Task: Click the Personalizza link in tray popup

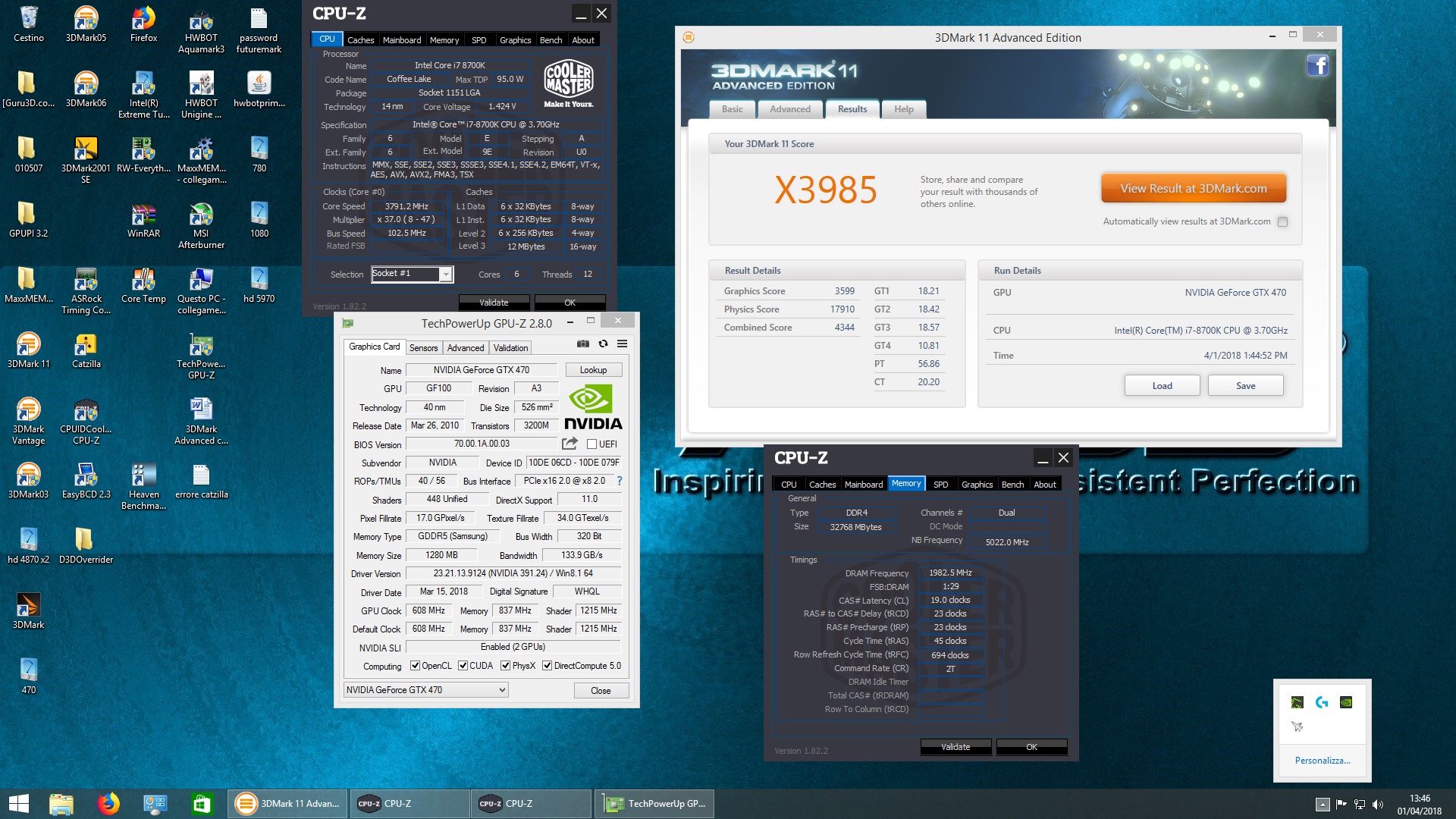Action: (1322, 761)
